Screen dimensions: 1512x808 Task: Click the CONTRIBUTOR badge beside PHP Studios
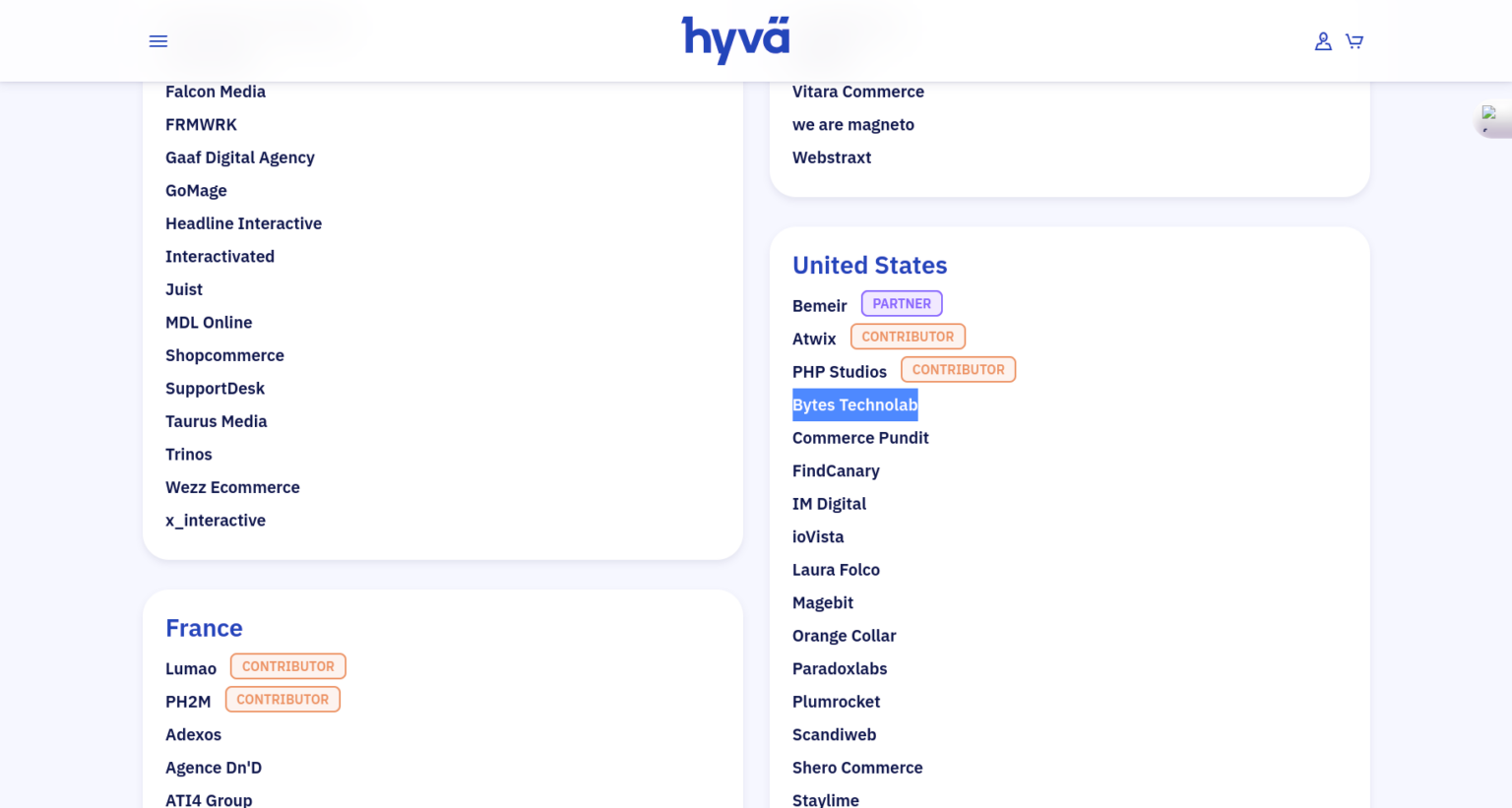(x=958, y=369)
